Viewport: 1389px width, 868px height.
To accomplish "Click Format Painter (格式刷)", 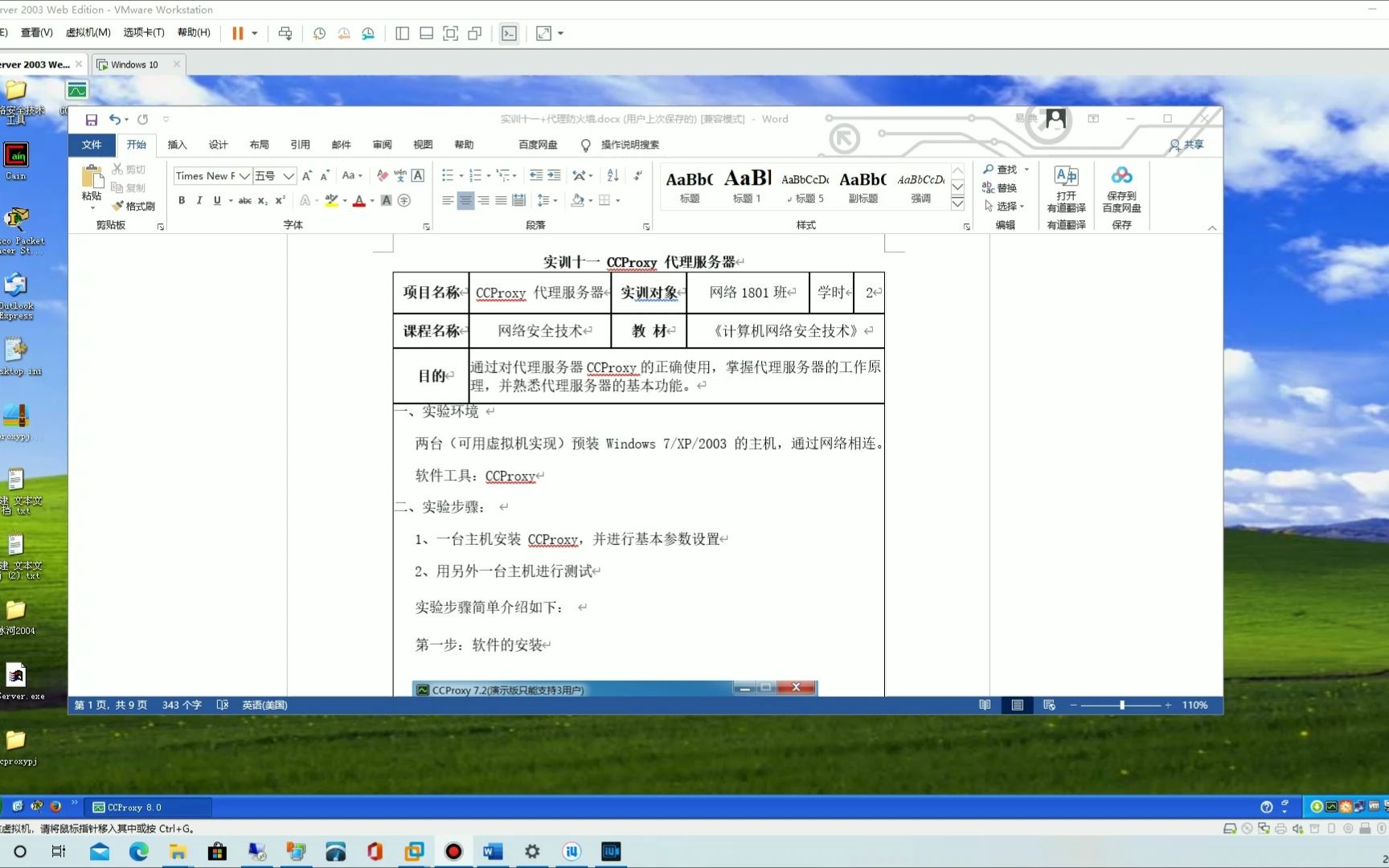I will (x=133, y=207).
